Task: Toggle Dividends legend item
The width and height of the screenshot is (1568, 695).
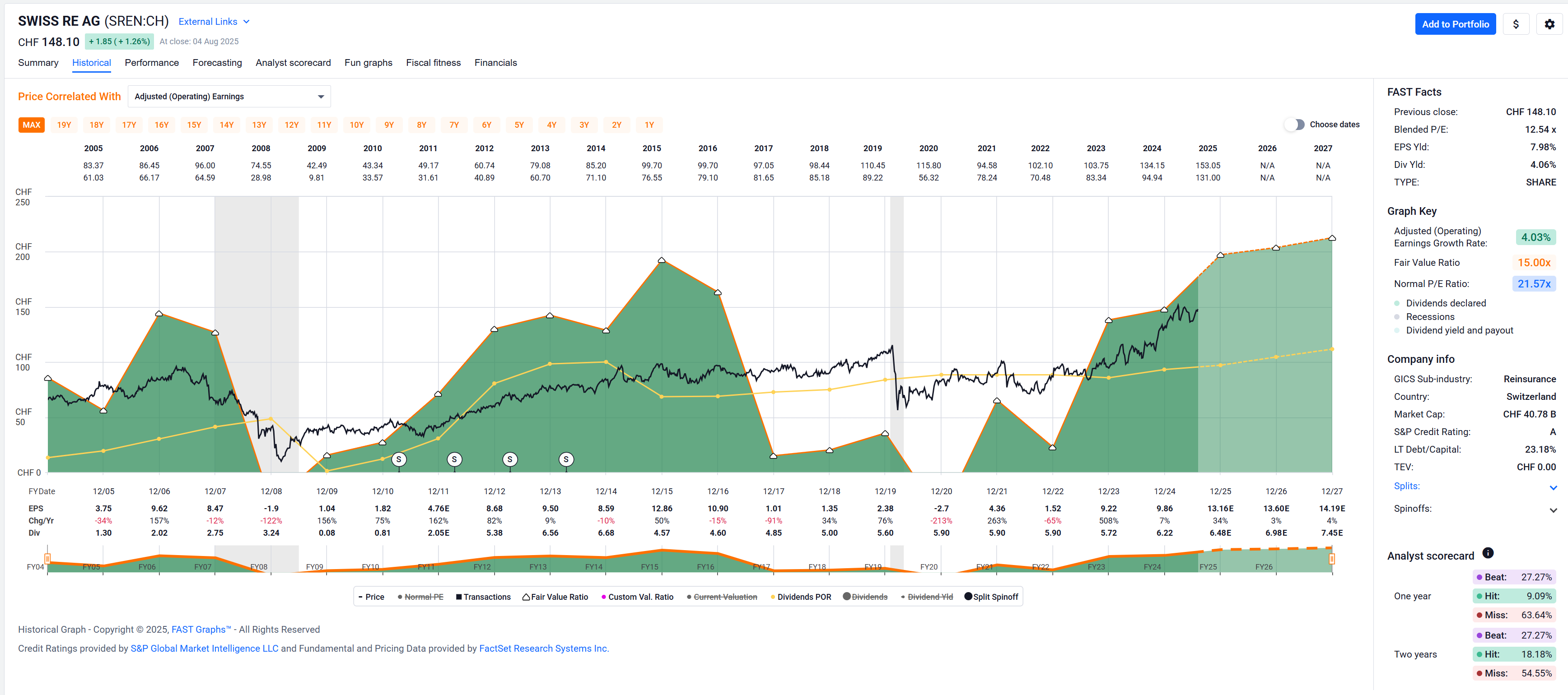Action: click(x=865, y=597)
